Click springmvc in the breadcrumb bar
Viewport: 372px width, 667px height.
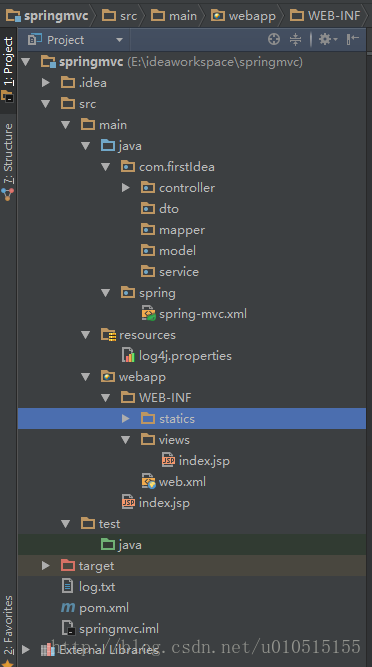pyautogui.click(x=47, y=16)
